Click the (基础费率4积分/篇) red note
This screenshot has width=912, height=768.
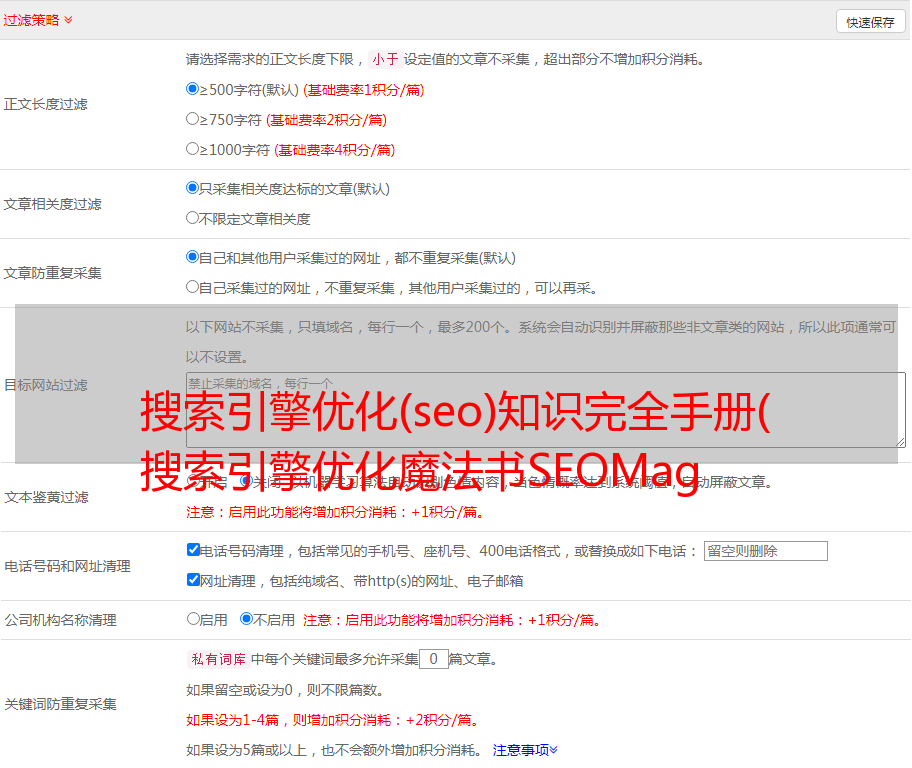pyautogui.click(x=334, y=150)
